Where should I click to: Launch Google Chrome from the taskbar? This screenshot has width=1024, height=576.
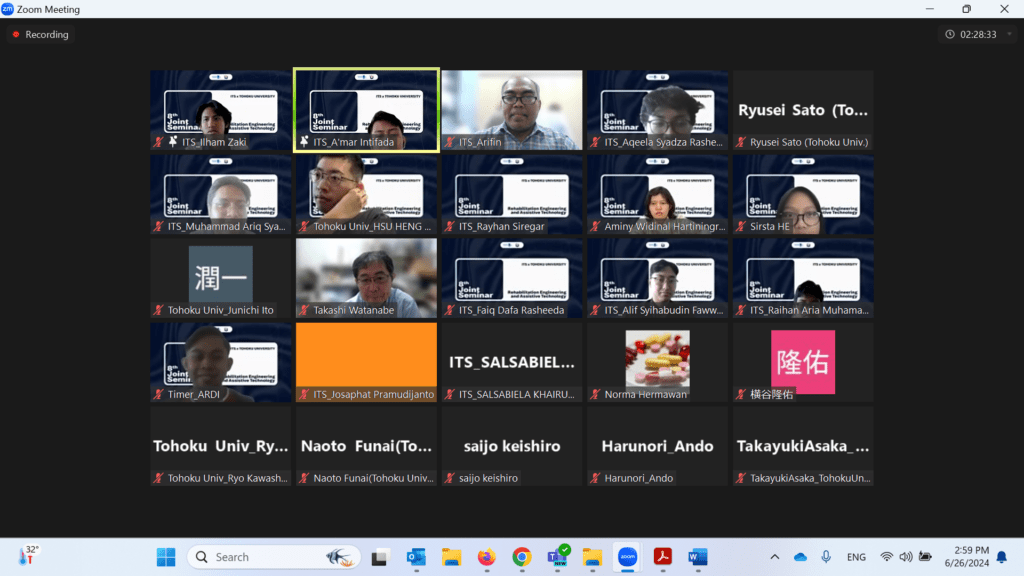tap(521, 557)
